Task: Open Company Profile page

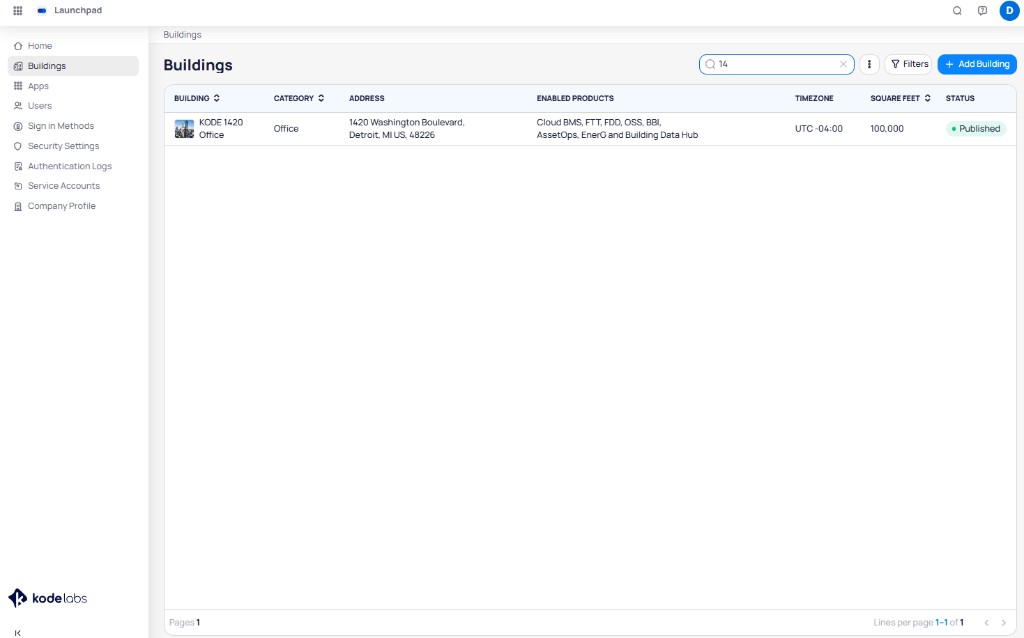Action: tap(73, 206)
